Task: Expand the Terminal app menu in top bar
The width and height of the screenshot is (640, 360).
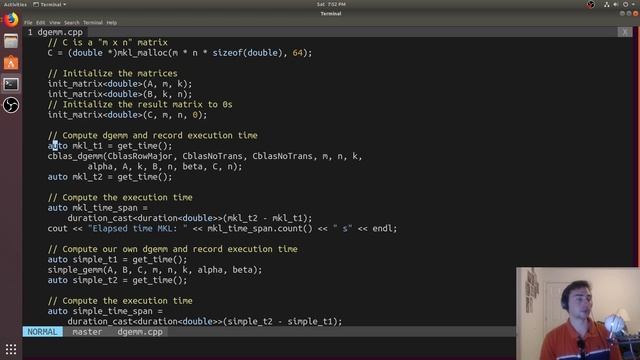Action: (x=50, y=4)
